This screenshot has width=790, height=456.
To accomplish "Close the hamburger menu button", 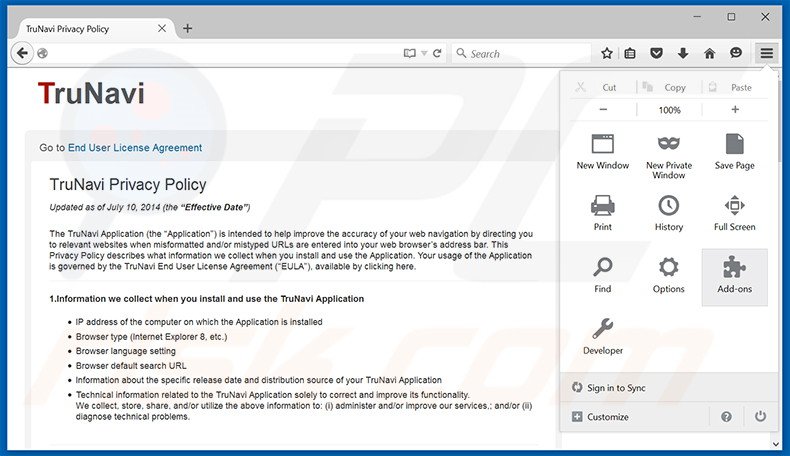I will 766,53.
